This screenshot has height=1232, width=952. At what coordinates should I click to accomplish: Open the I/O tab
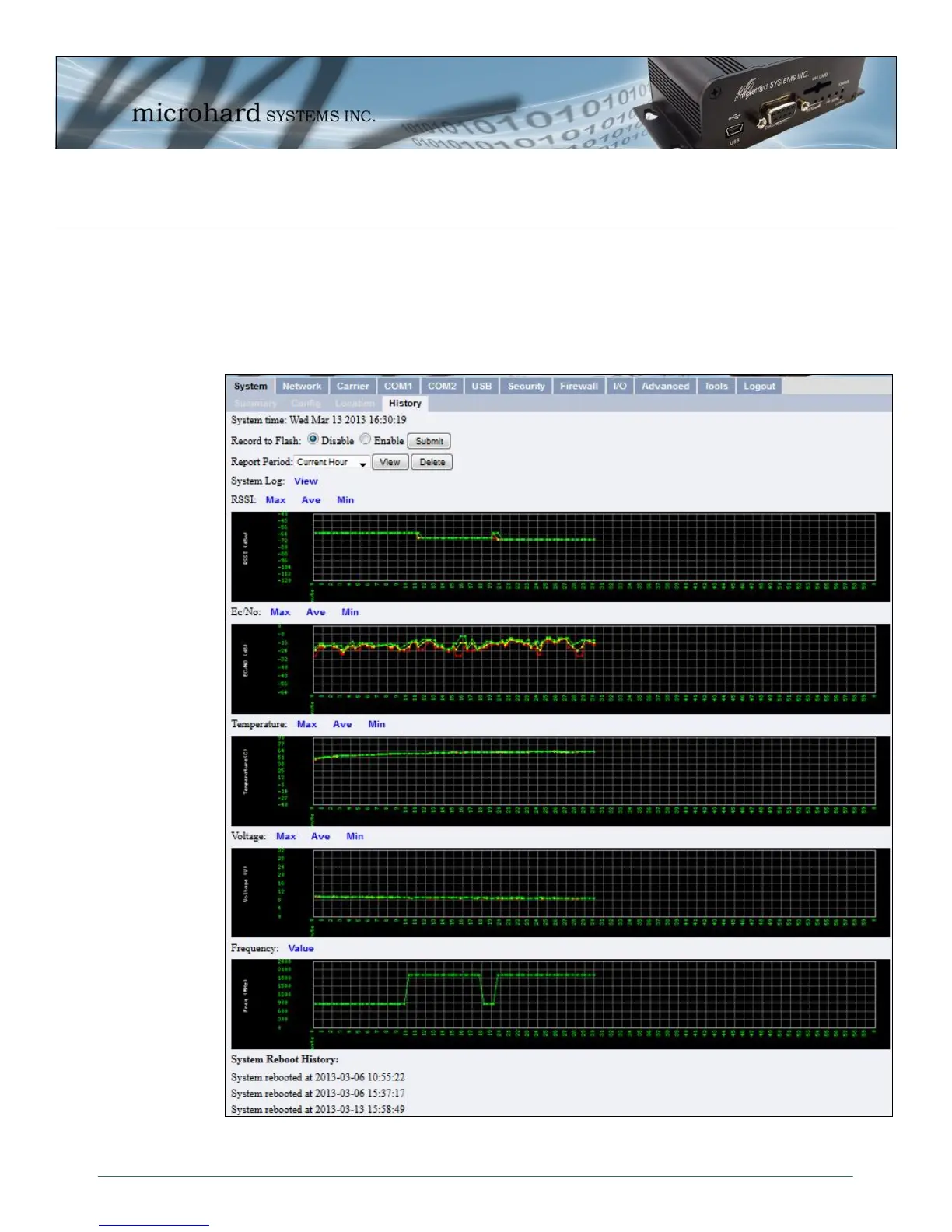(x=620, y=386)
